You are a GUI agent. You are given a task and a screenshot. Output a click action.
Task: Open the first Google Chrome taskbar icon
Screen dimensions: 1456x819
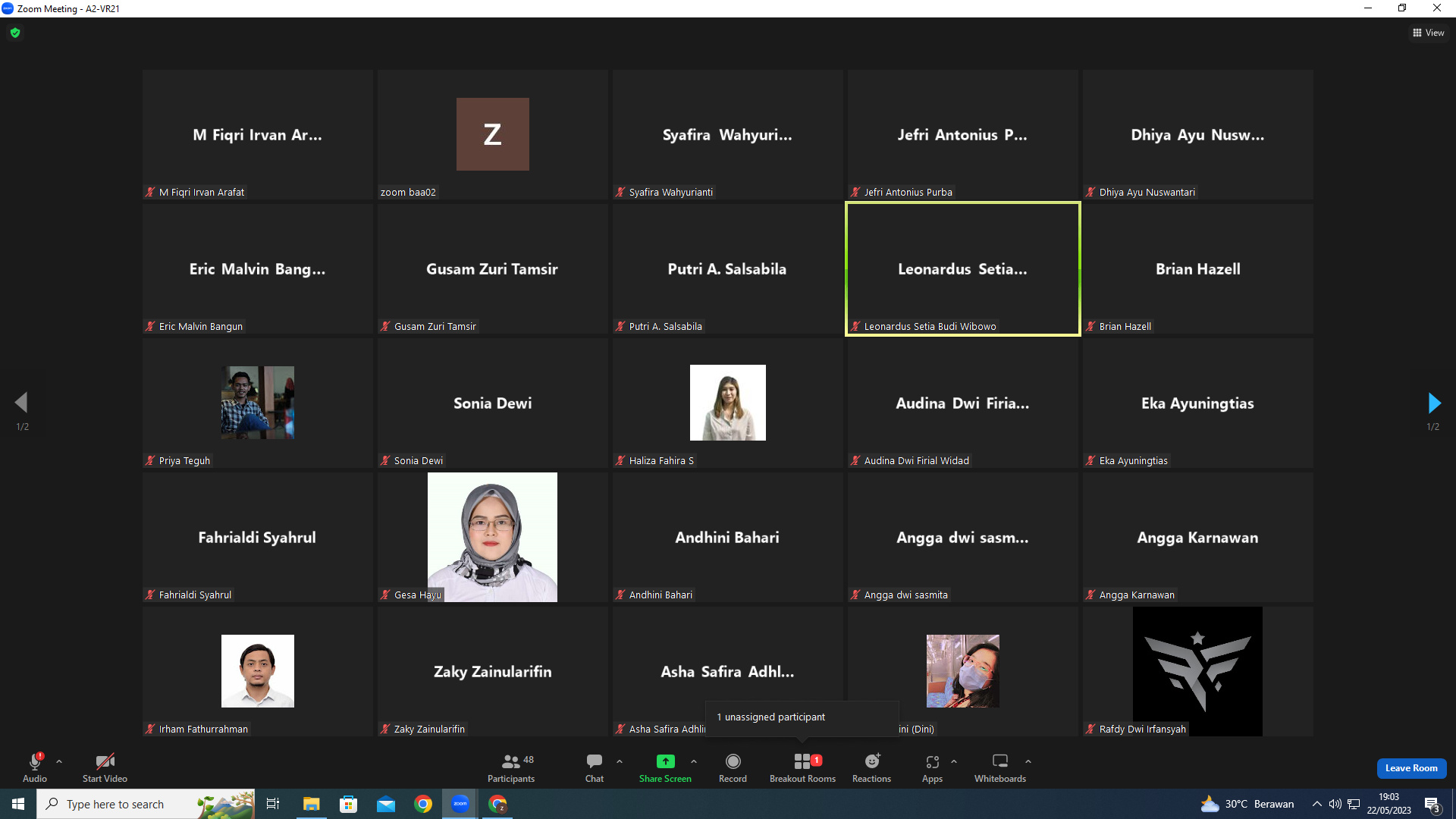pyautogui.click(x=423, y=804)
